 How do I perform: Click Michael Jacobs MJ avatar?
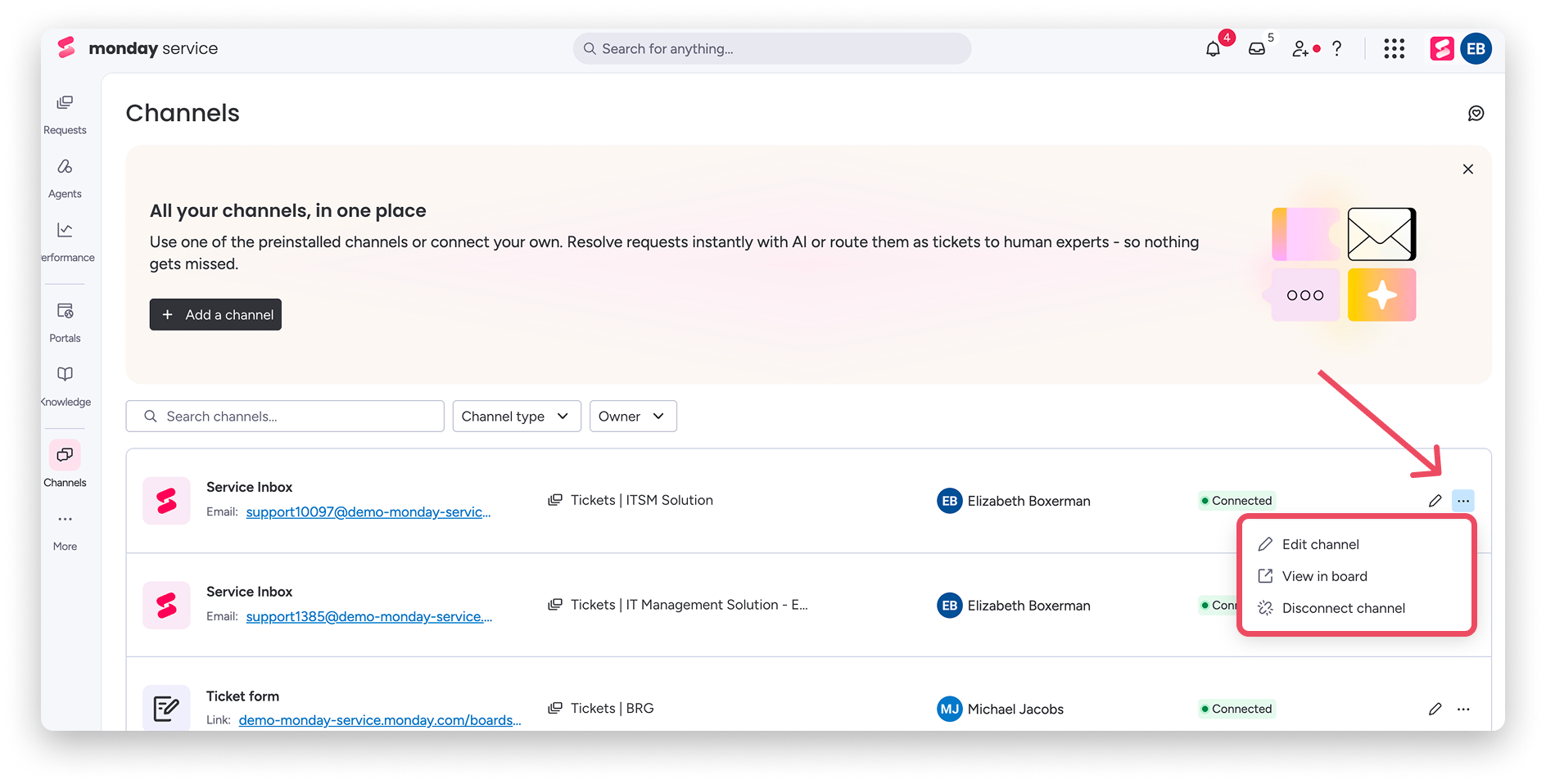point(949,709)
